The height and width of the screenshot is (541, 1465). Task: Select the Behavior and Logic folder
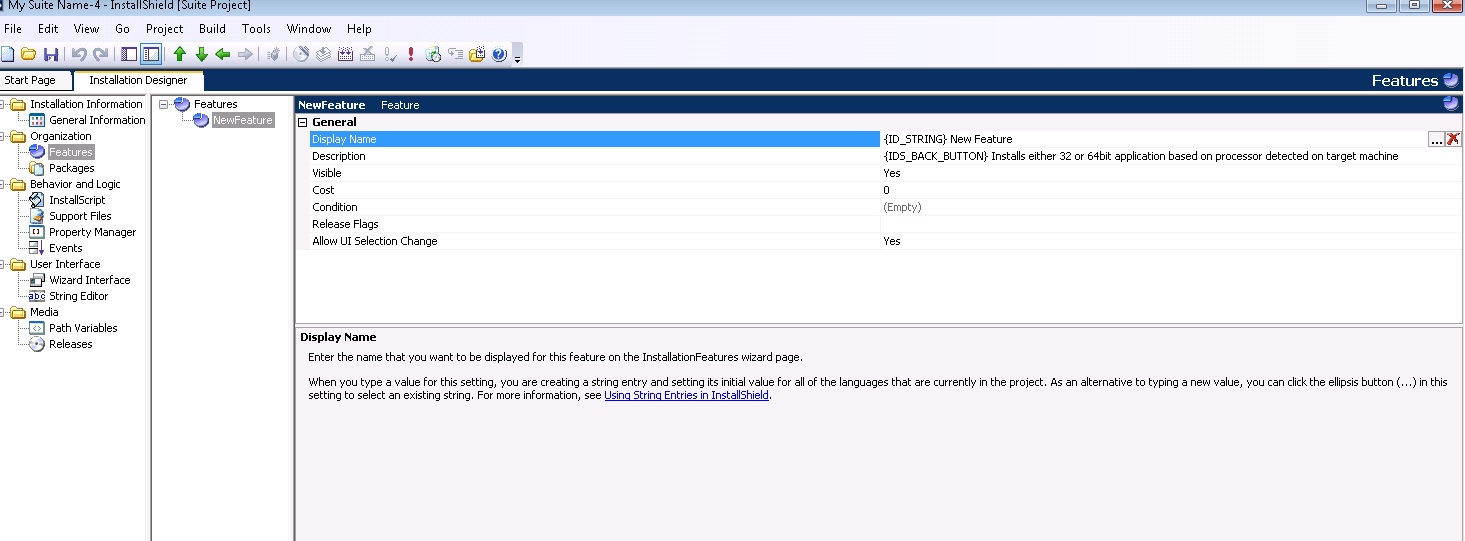[x=75, y=184]
